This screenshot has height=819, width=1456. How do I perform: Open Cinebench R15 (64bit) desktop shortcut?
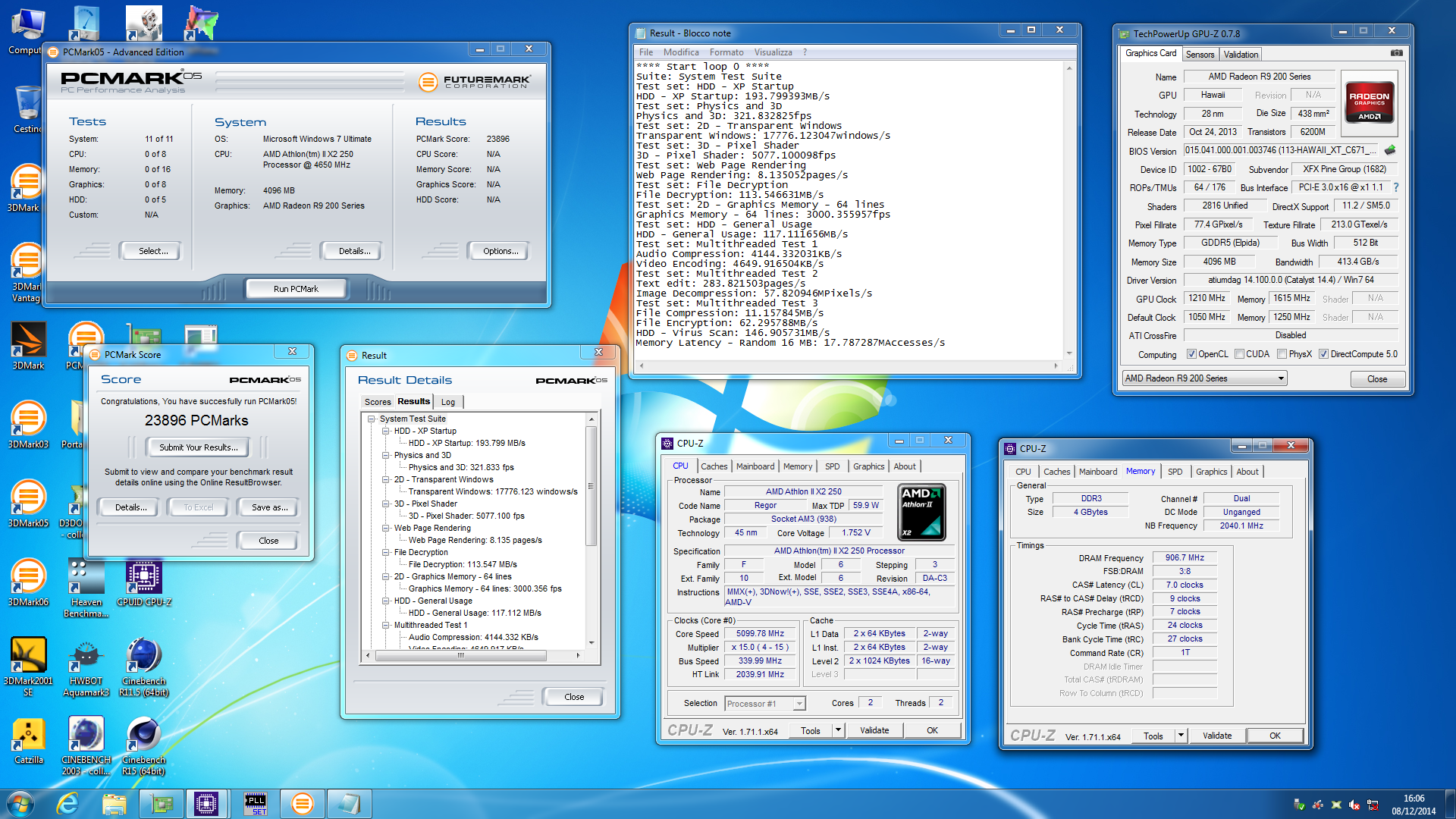coord(144,746)
